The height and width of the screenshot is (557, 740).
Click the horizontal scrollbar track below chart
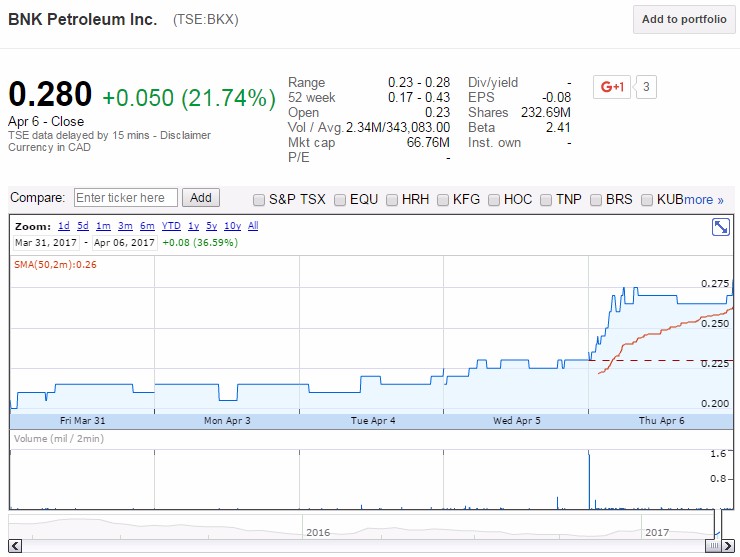pyautogui.click(x=363, y=546)
